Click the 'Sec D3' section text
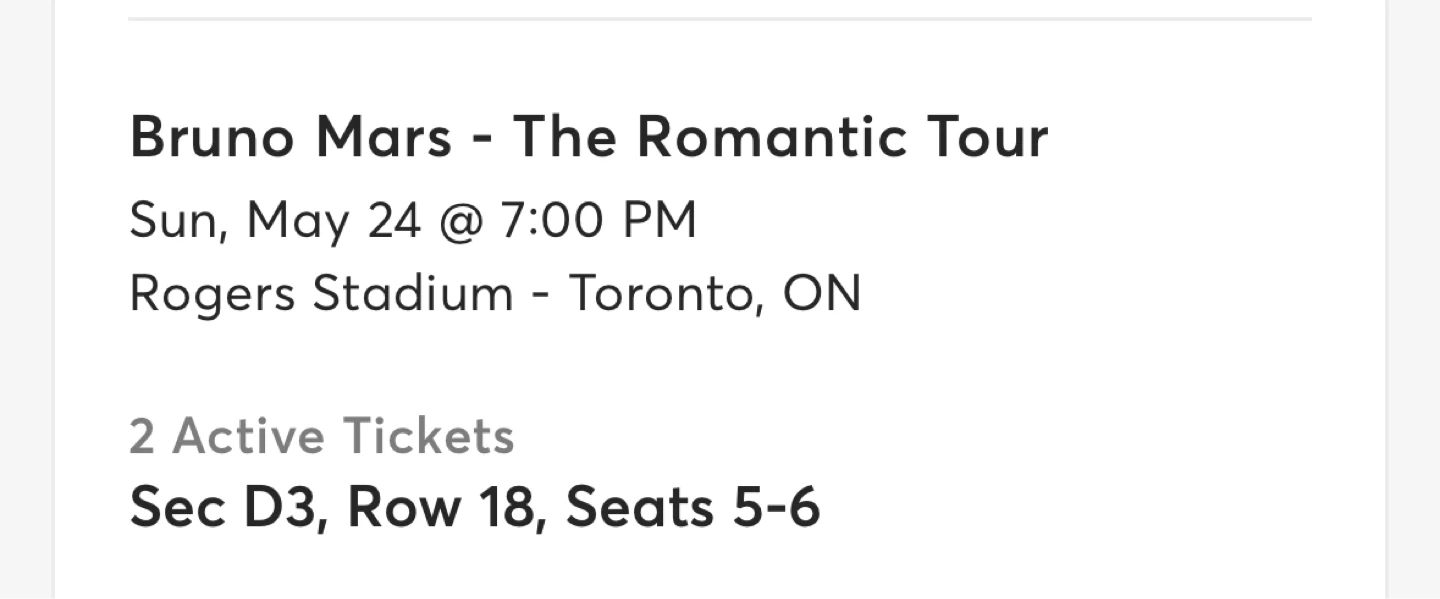This screenshot has height=599, width=1440. (x=226, y=506)
